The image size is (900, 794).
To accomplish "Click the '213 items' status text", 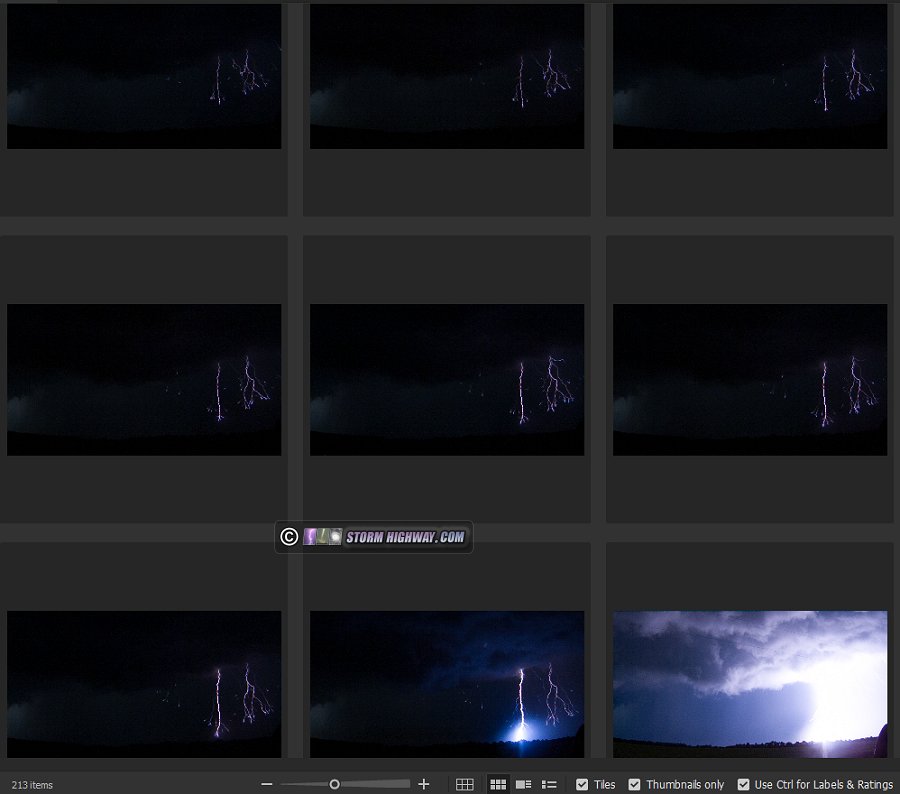I will pos(32,785).
